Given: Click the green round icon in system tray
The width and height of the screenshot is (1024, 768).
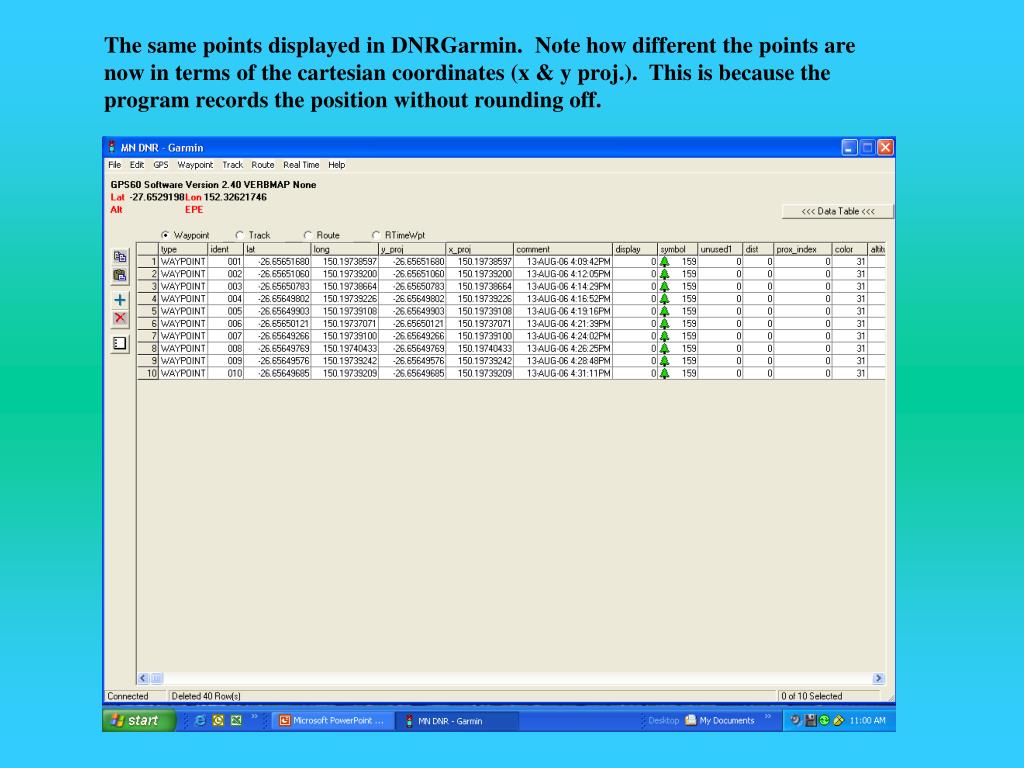Looking at the screenshot, I should point(824,720).
